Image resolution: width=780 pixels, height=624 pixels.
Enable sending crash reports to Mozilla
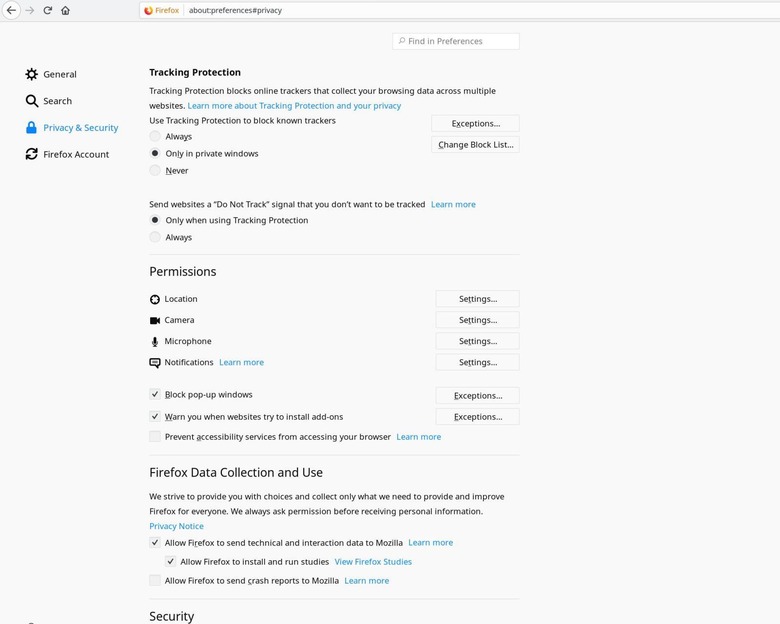(x=155, y=580)
